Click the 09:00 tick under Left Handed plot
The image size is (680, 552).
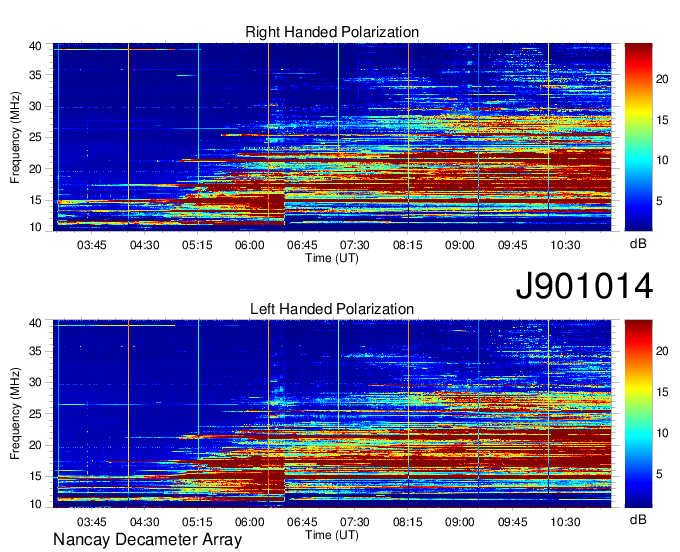pyautogui.click(x=460, y=522)
